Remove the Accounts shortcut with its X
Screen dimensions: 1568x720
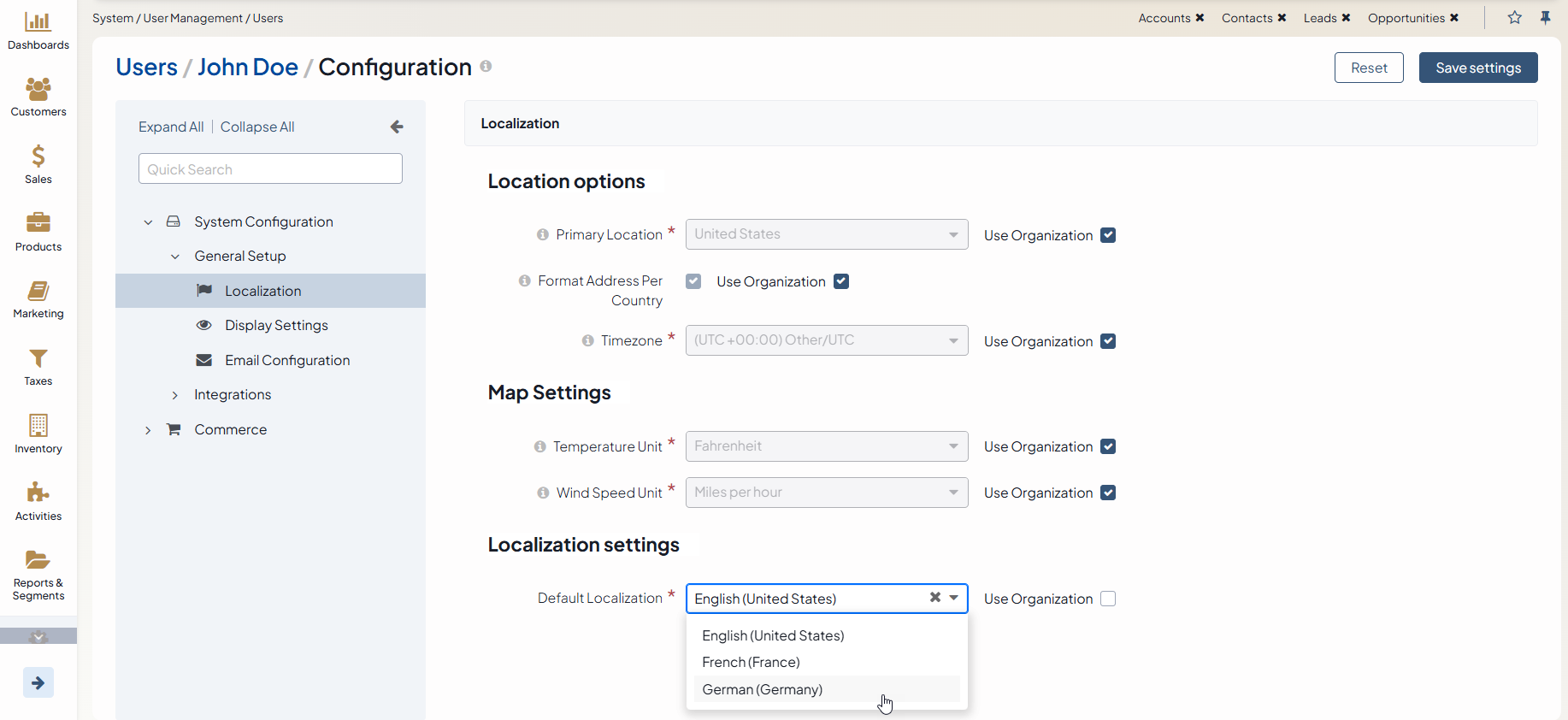1200,18
